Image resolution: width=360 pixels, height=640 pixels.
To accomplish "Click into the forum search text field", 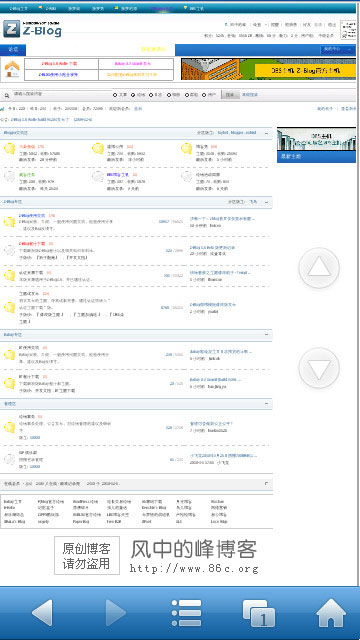I will [x=61, y=94].
